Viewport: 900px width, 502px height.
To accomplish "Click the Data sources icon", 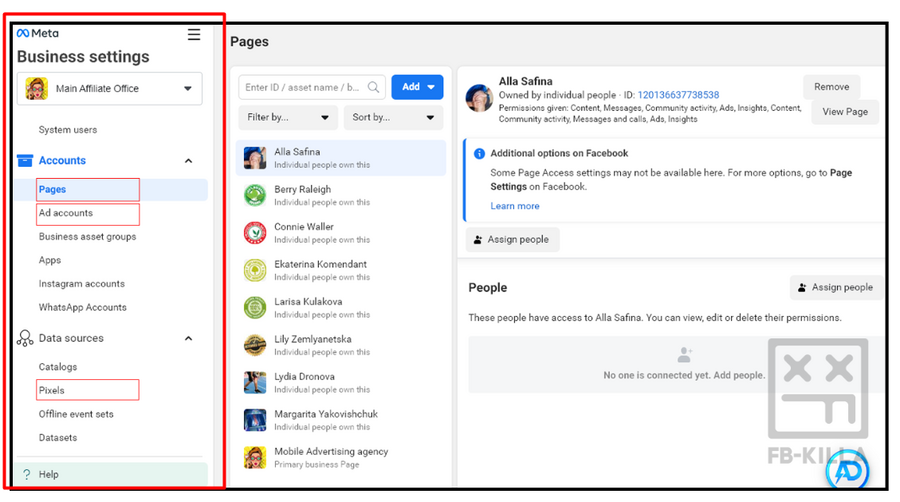I will pyautogui.click(x=25, y=339).
